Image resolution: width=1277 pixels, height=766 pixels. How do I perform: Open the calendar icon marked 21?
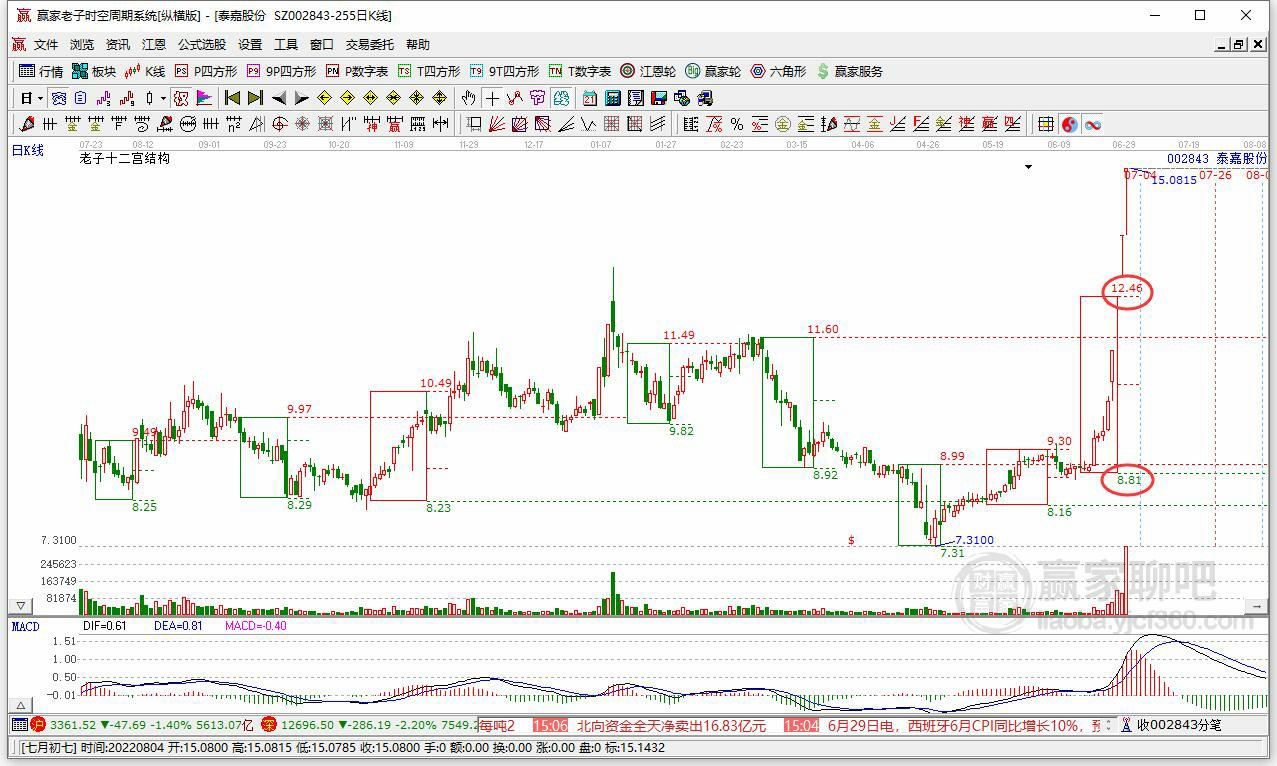[589, 98]
